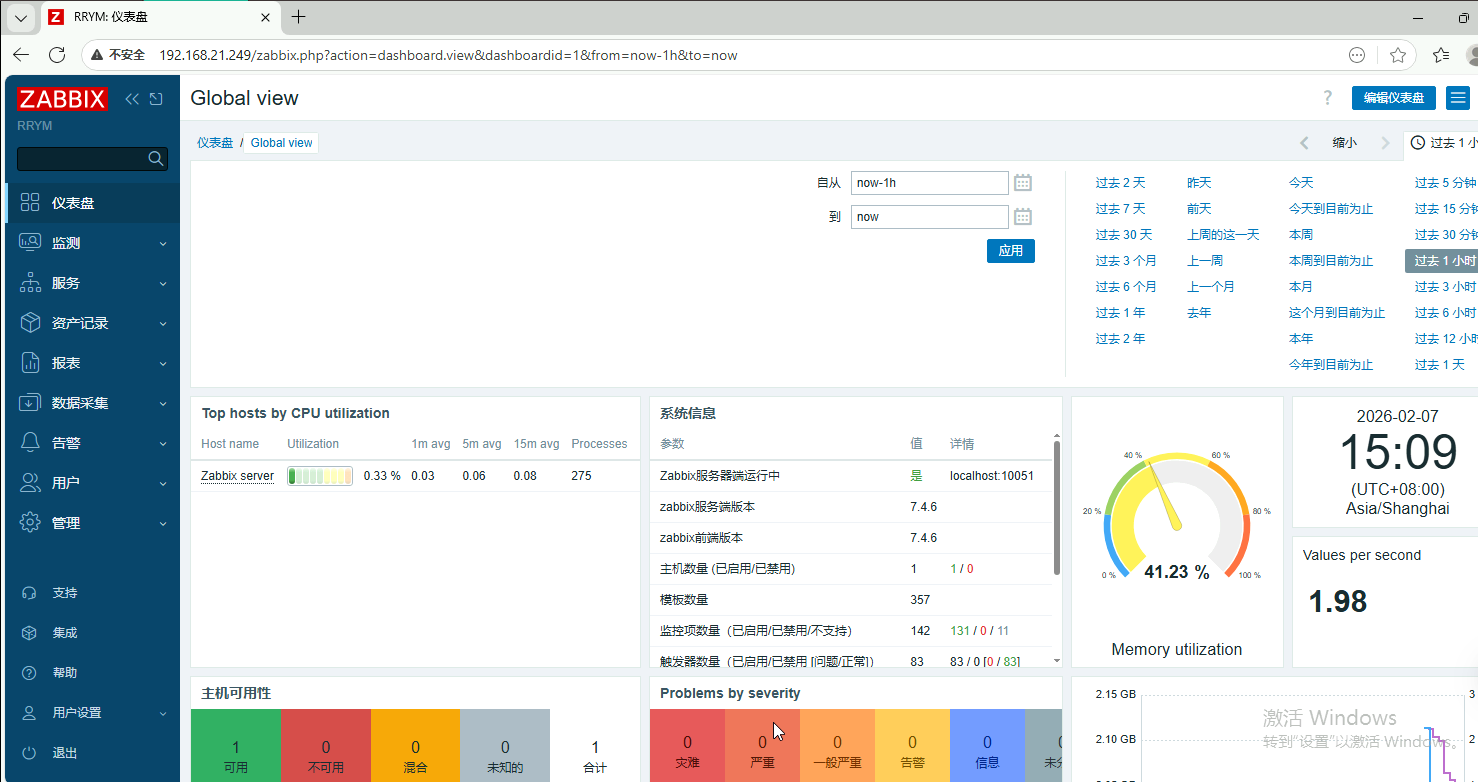Click the sidebar hide toggle icon
The image size is (1478, 782).
pyautogui.click(x=156, y=99)
